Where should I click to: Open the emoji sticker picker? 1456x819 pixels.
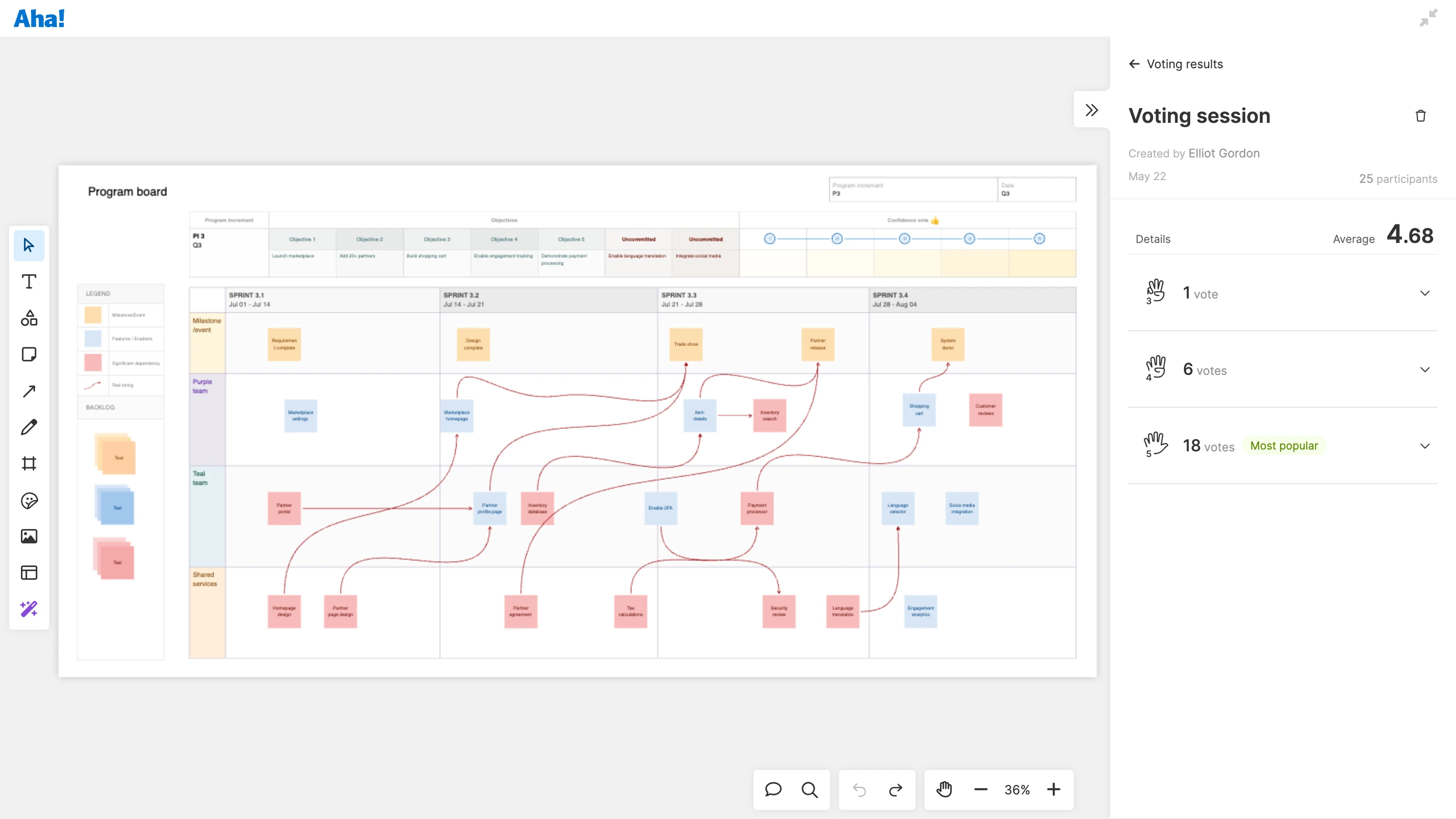(29, 500)
